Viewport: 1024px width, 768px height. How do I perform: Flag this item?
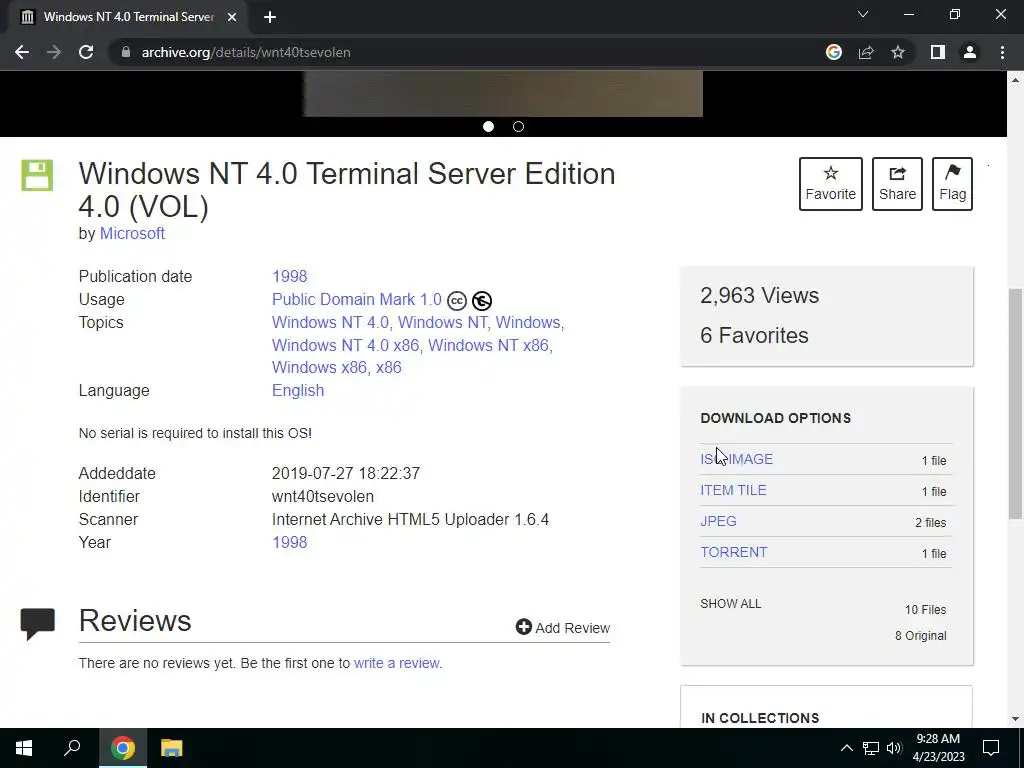point(952,184)
